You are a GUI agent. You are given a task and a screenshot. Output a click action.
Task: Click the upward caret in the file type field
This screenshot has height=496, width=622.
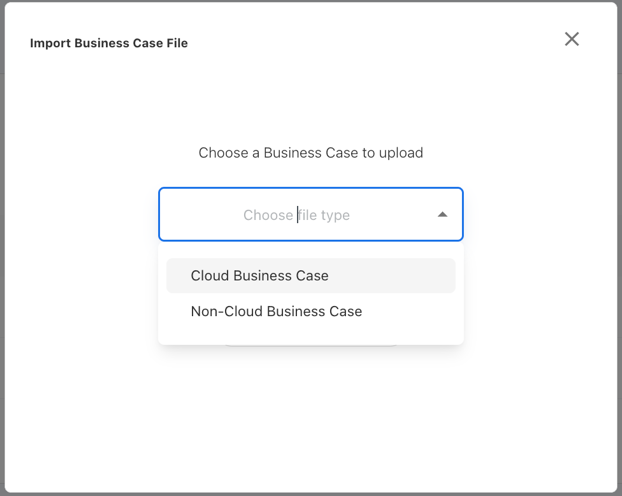442,215
